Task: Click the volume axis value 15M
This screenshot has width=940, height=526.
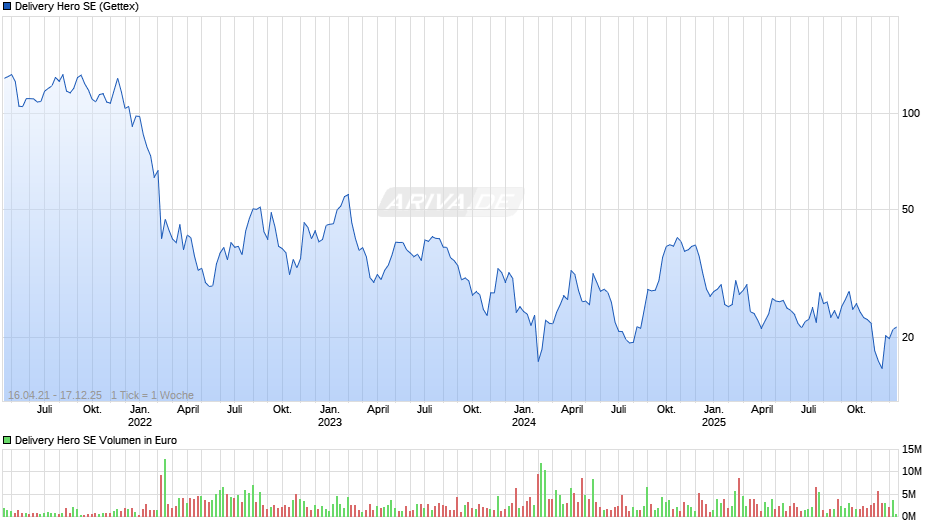Action: 912,450
